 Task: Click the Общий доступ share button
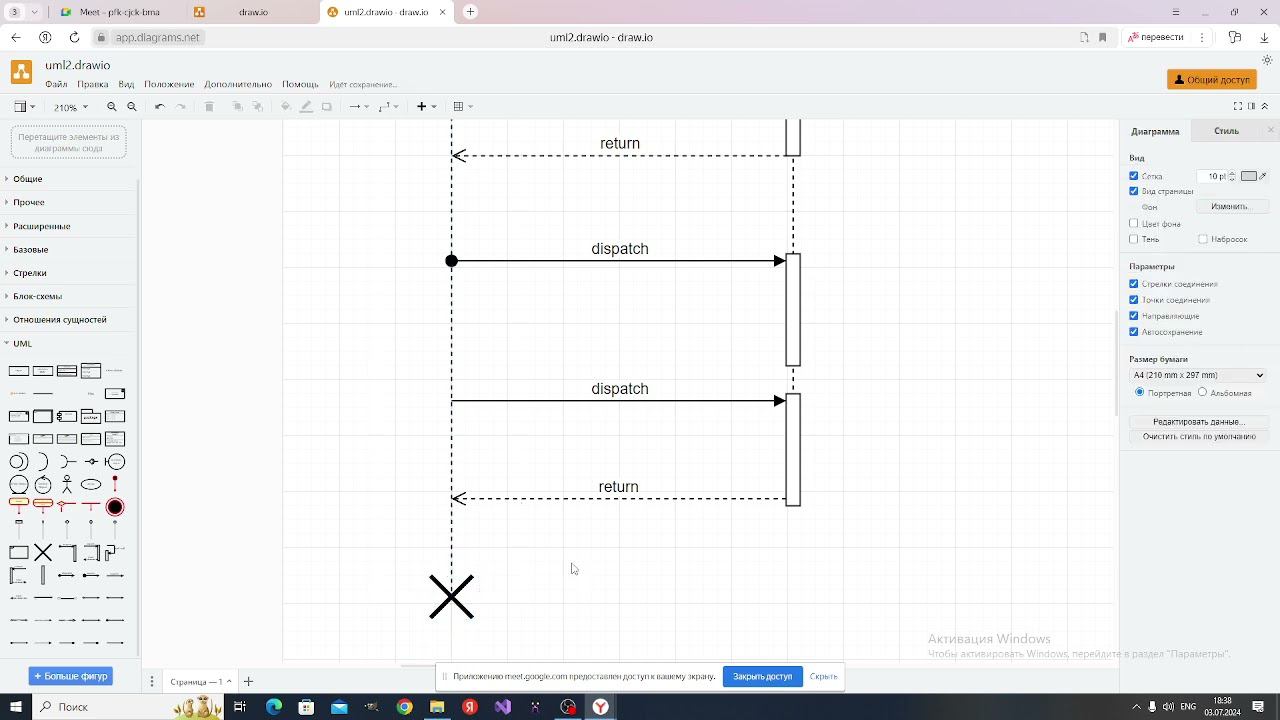[x=1212, y=79]
